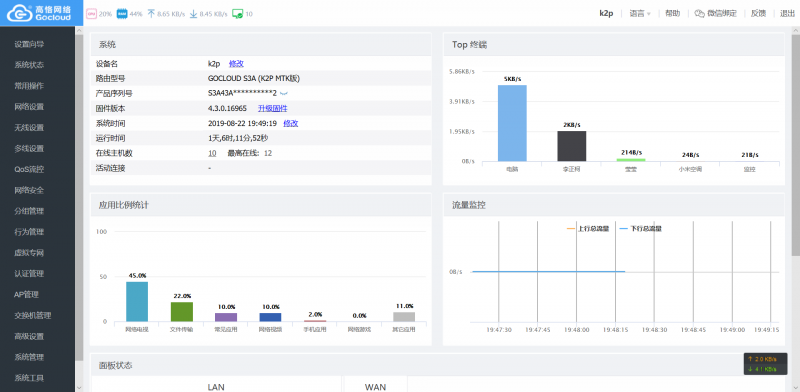Reveal full serial number with the chevron
Screen dimensions: 800x392
click(284, 93)
